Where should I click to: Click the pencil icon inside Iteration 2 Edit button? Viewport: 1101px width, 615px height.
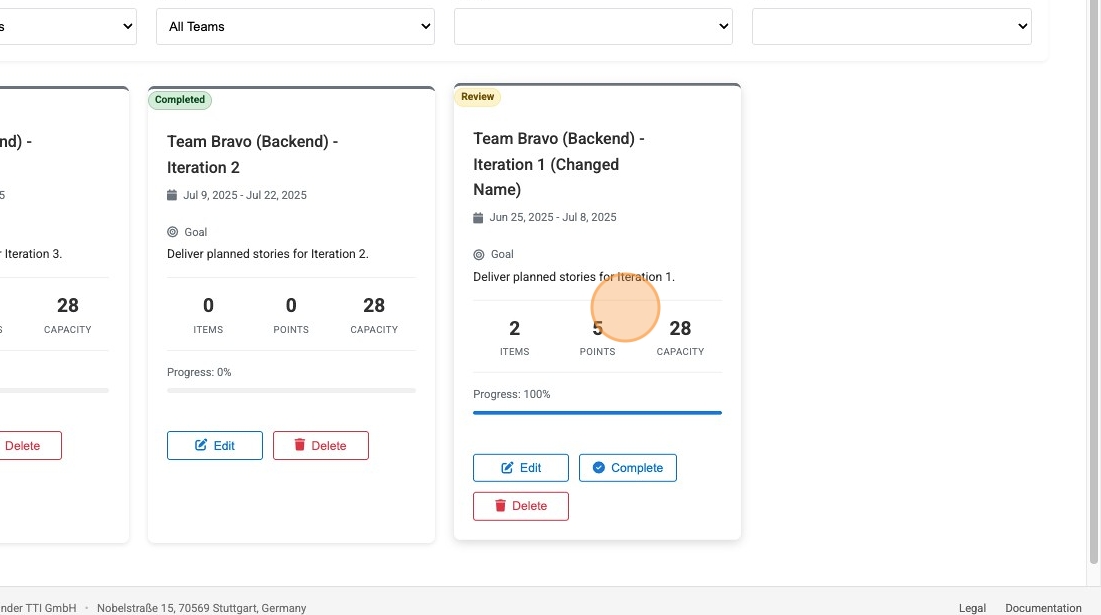click(x=198, y=445)
